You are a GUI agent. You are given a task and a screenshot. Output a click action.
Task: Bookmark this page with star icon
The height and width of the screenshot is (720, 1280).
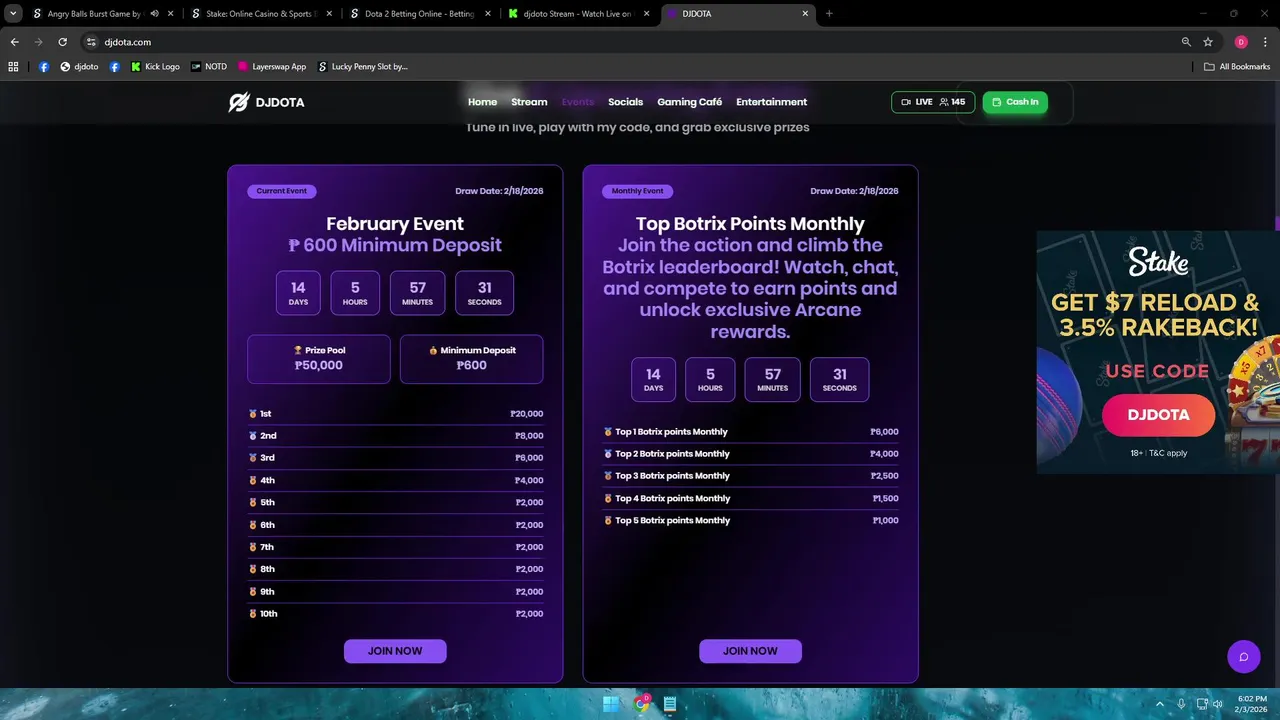click(x=1208, y=42)
